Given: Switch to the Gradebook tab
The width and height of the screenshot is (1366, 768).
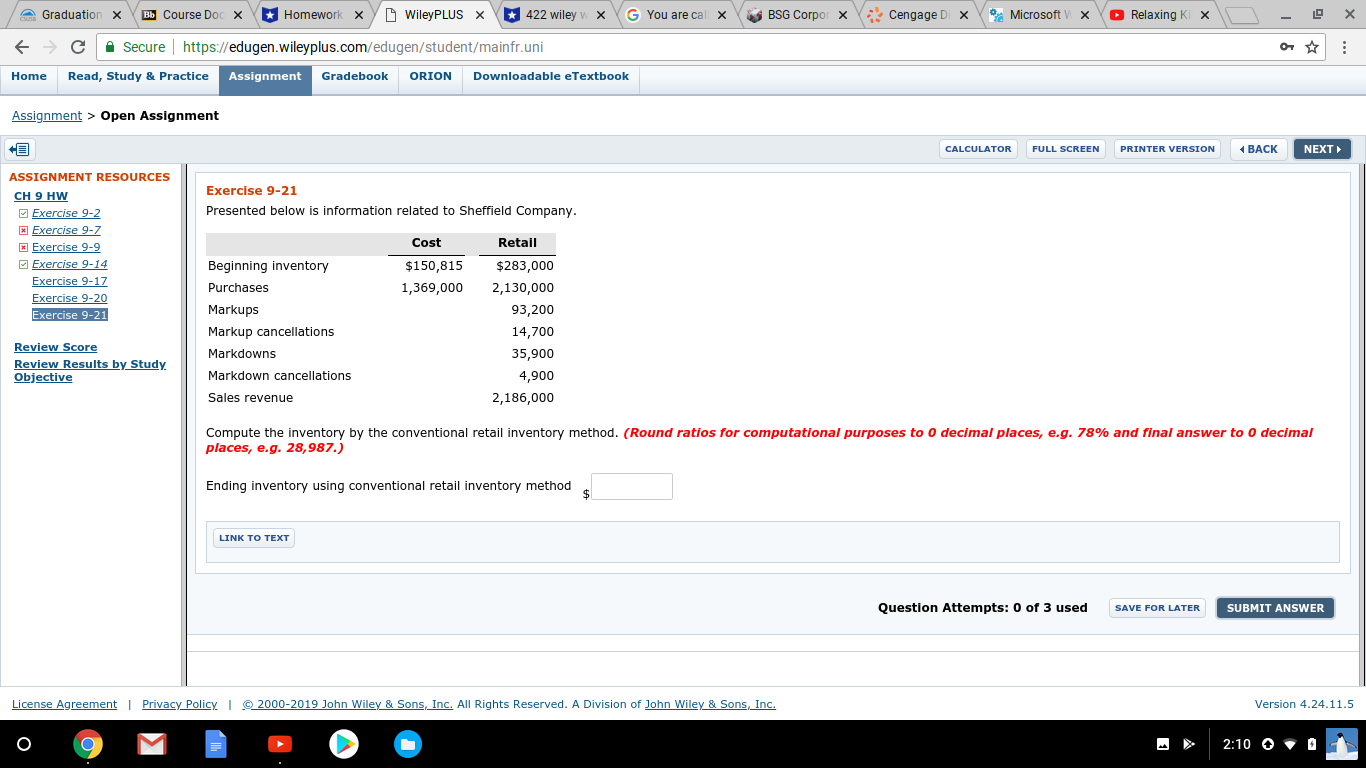Looking at the screenshot, I should click(355, 76).
